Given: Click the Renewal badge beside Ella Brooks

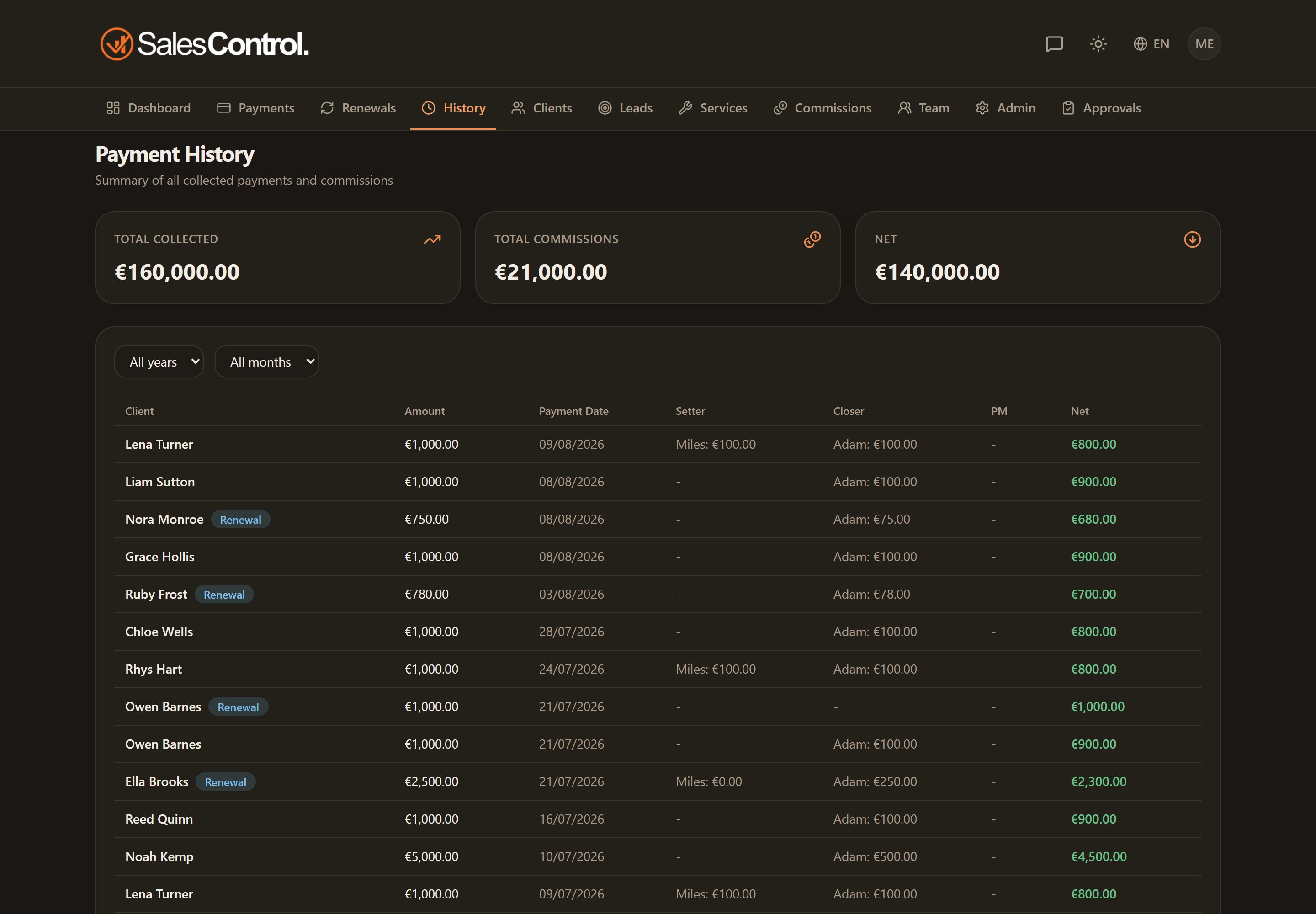Looking at the screenshot, I should pos(226,782).
